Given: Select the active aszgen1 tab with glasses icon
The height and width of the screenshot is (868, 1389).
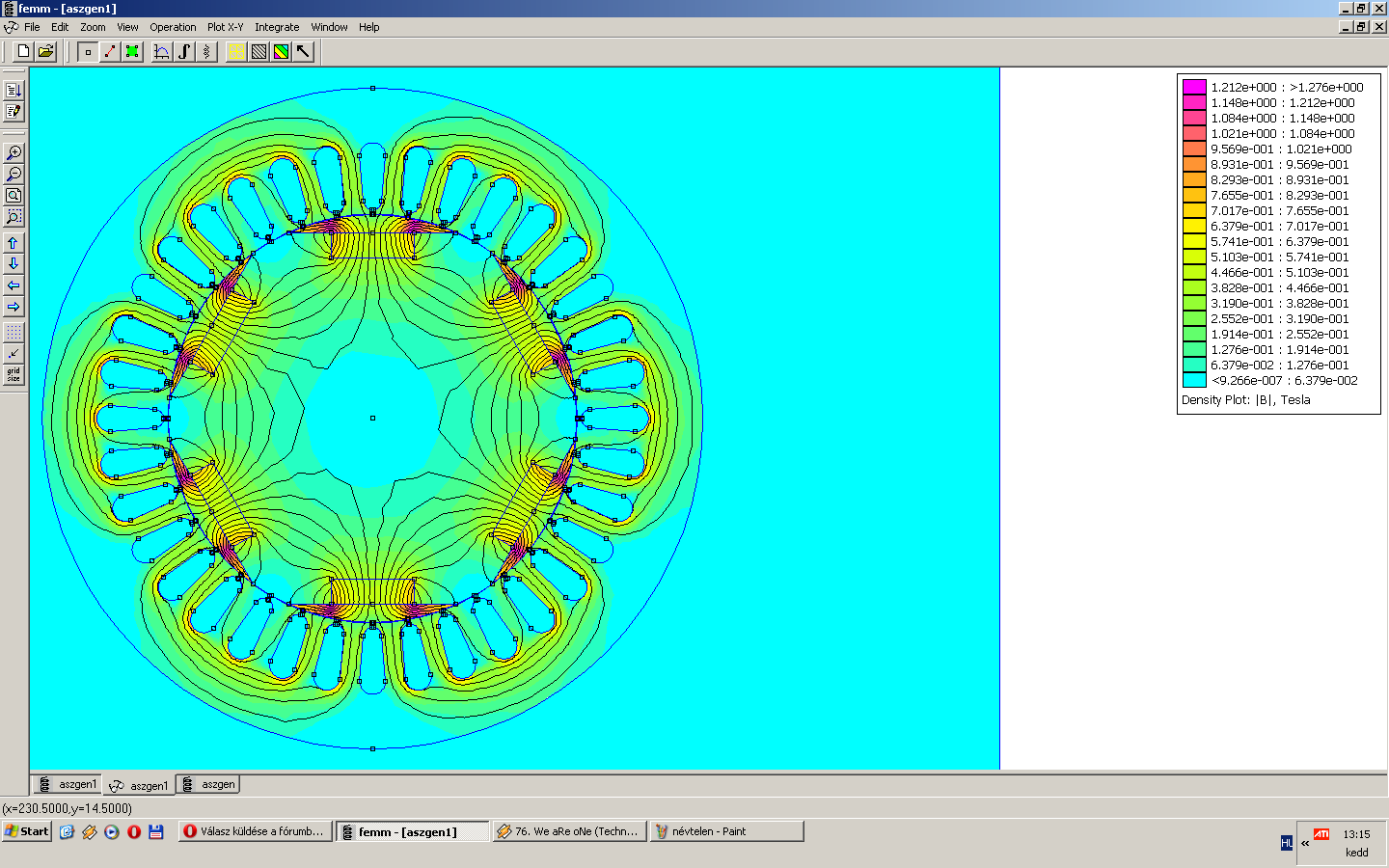Looking at the screenshot, I should point(139,785).
